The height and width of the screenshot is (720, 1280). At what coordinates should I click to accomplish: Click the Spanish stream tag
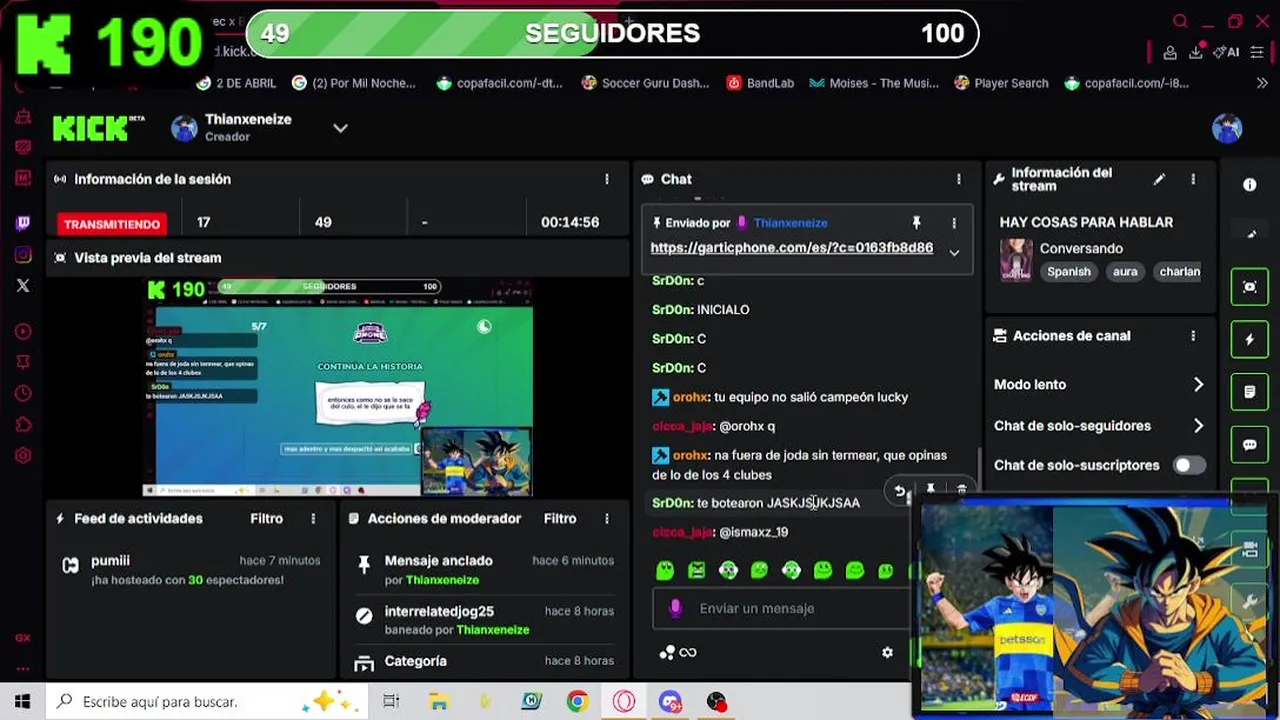(1069, 271)
